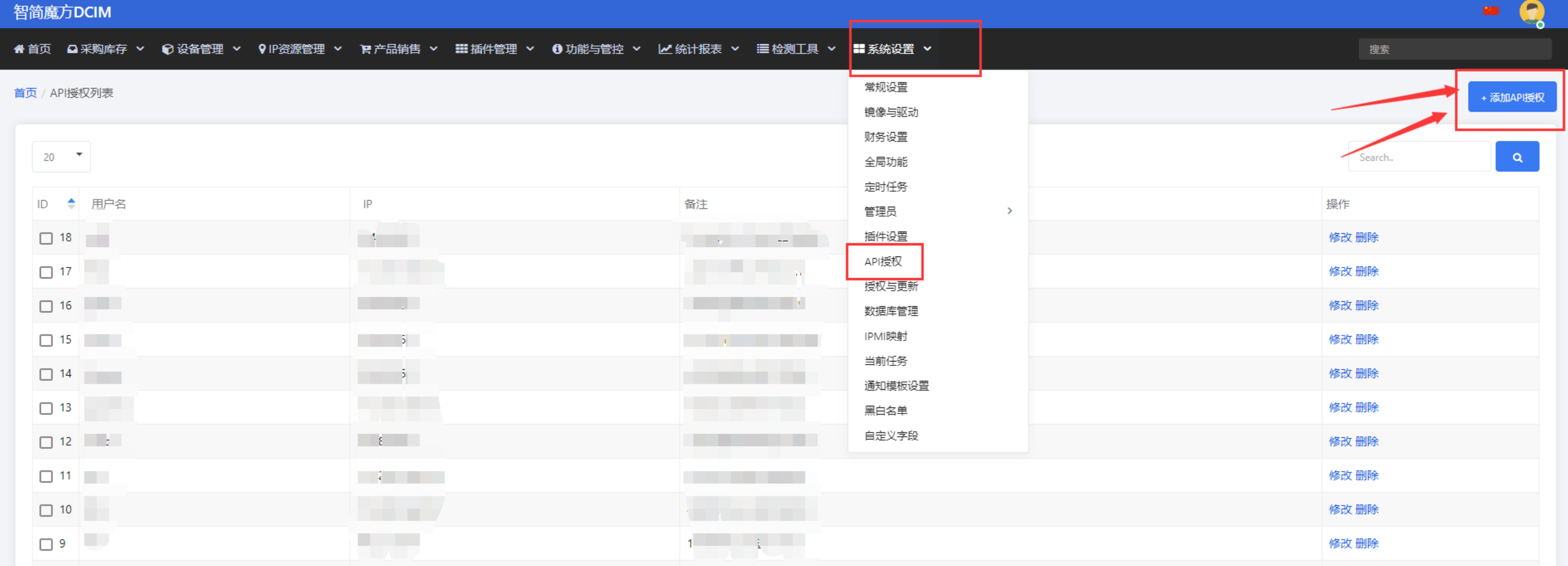Tick the checkbox for row ID 13
Screen dimensions: 1568x566
pos(46,408)
